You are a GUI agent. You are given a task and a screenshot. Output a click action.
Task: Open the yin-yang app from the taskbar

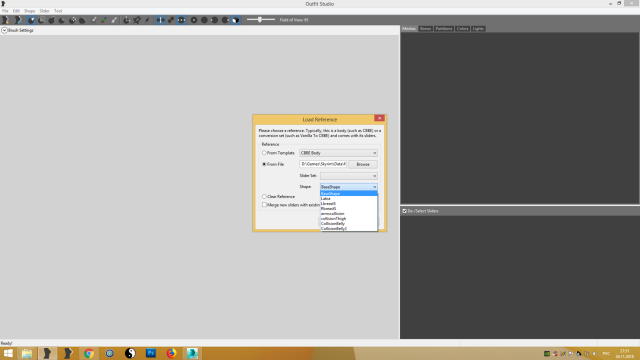(130, 353)
